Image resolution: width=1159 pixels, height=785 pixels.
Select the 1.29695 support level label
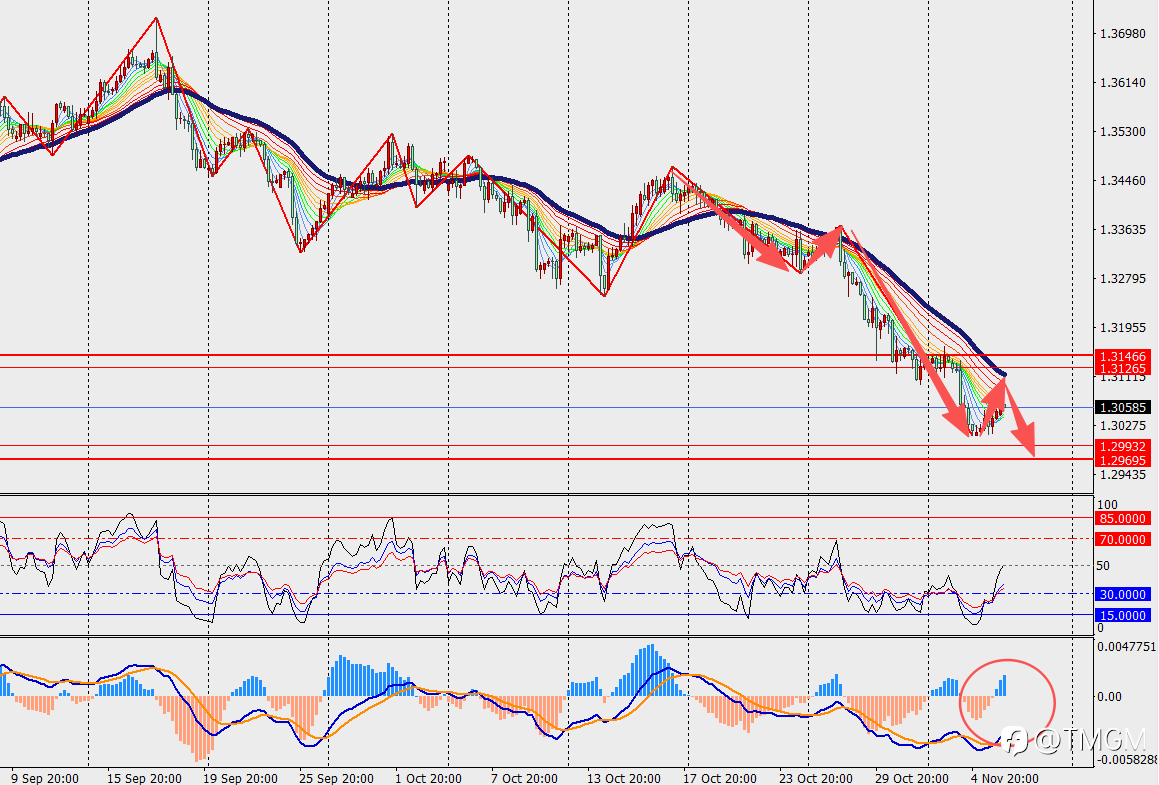point(1122,460)
